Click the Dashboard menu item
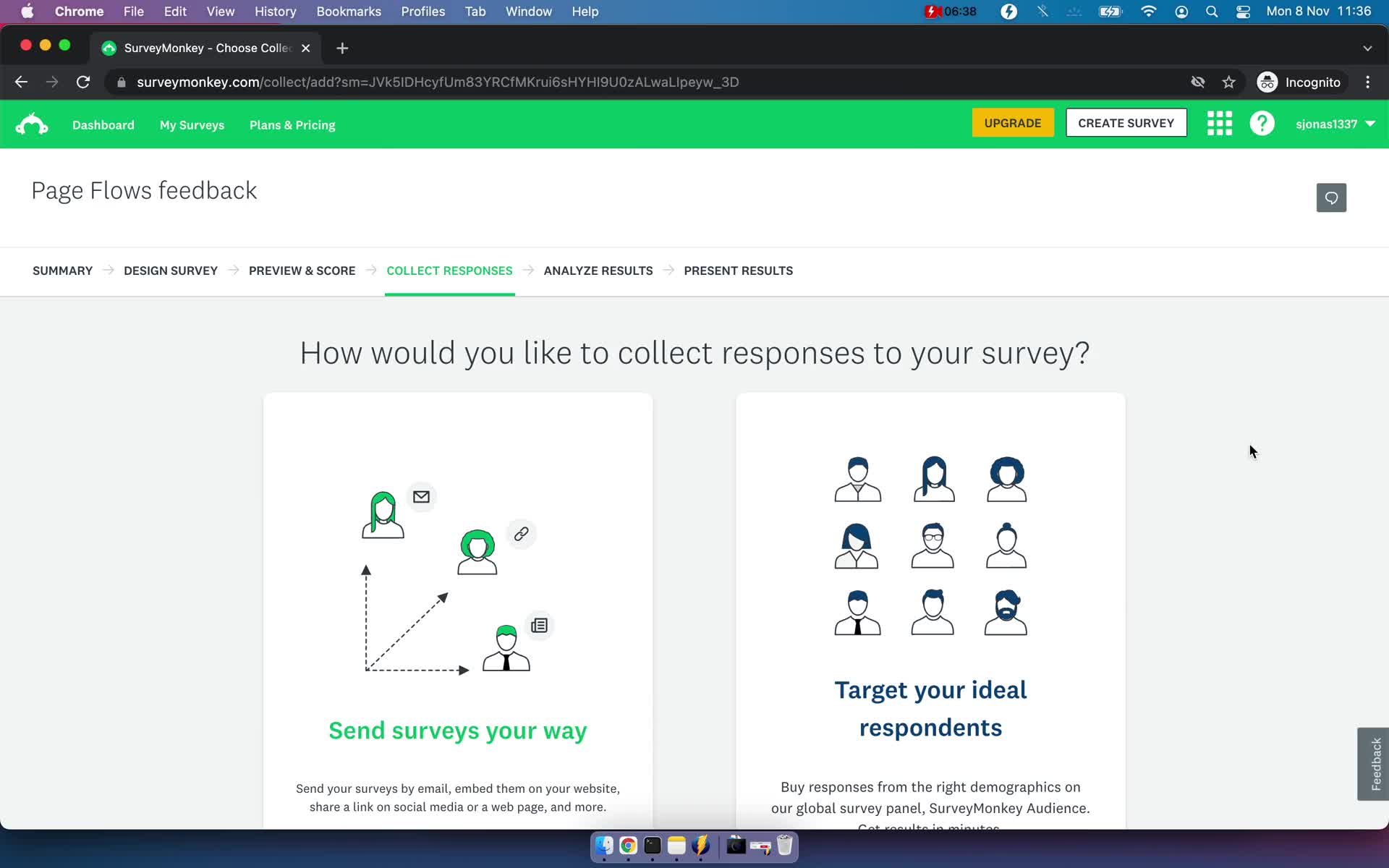 pos(101,124)
